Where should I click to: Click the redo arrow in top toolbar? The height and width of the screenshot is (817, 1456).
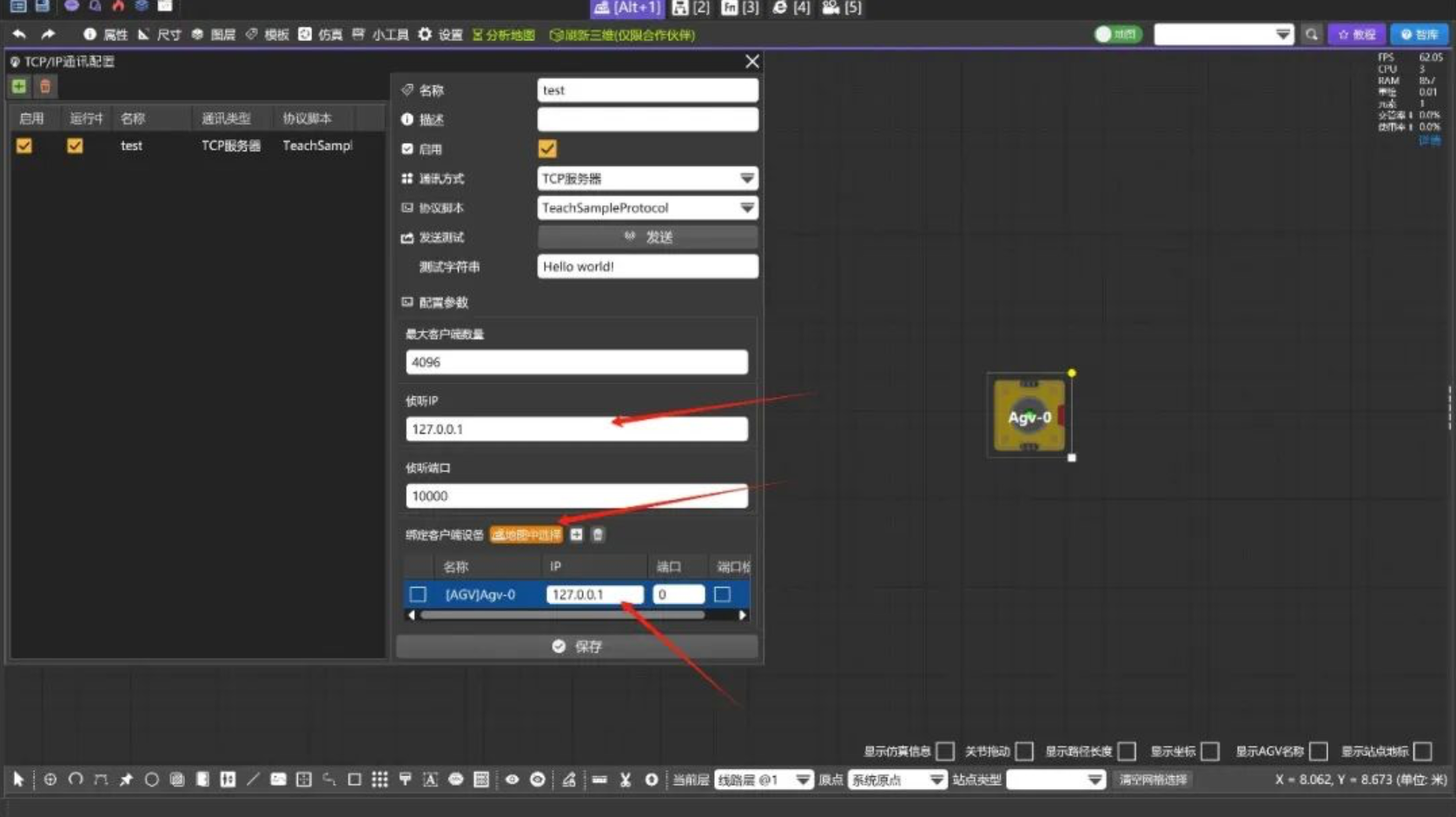[x=48, y=35]
